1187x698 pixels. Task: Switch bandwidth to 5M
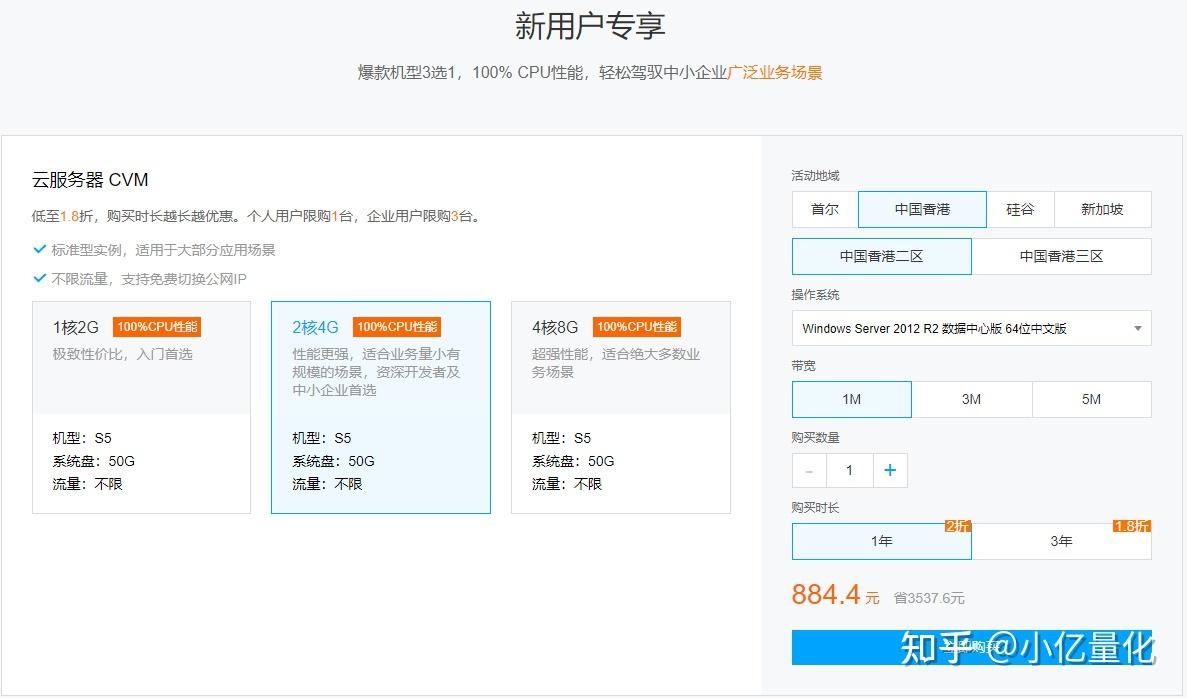[x=1091, y=399]
